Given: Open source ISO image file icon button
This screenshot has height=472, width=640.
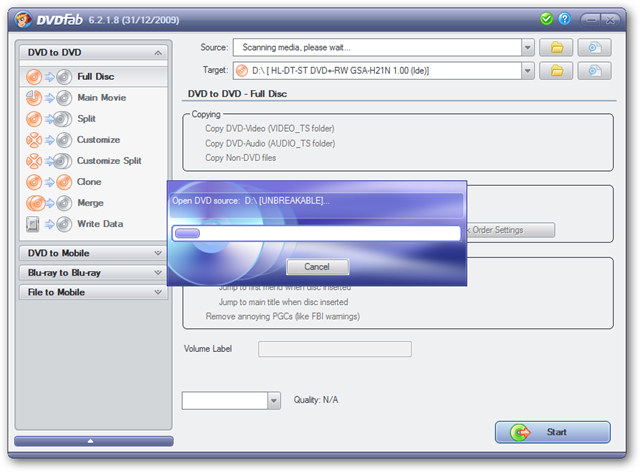Looking at the screenshot, I should 595,47.
